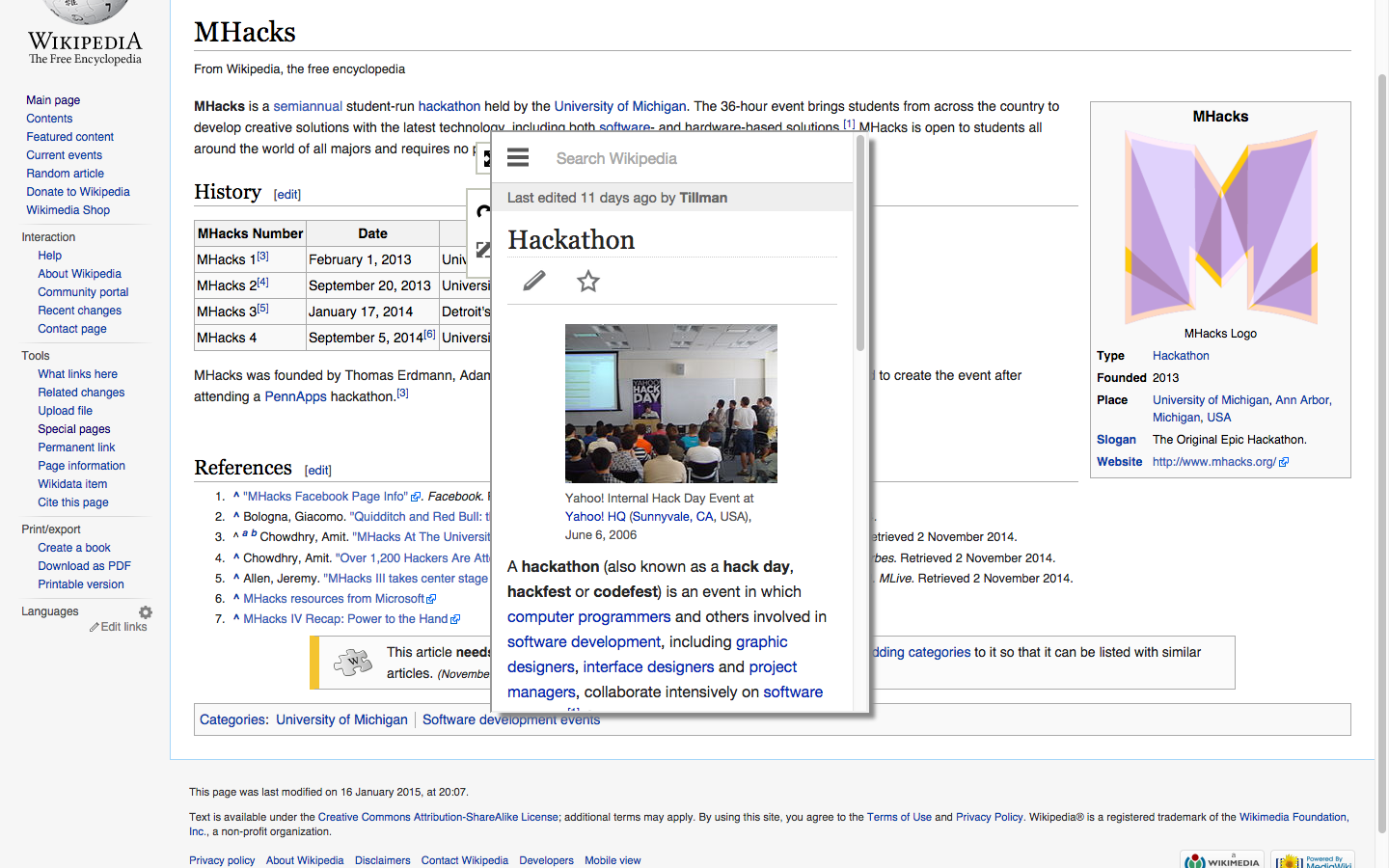The height and width of the screenshot is (868, 1389).
Task: Click the Wikipedia globe logo
Action: (x=85, y=12)
